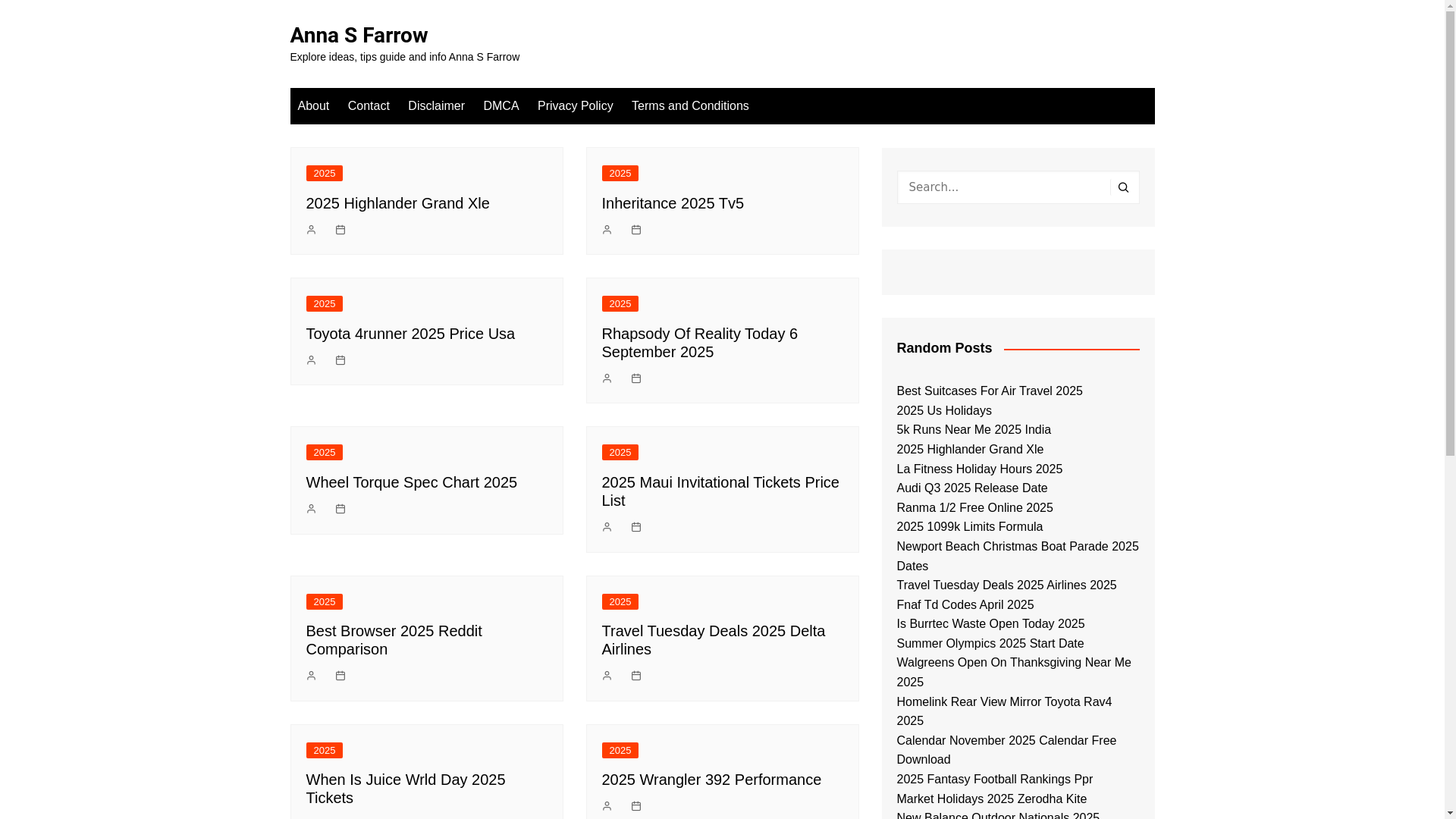The image size is (1456, 819).
Task: Open the Privacy Policy page
Action: 576,106
